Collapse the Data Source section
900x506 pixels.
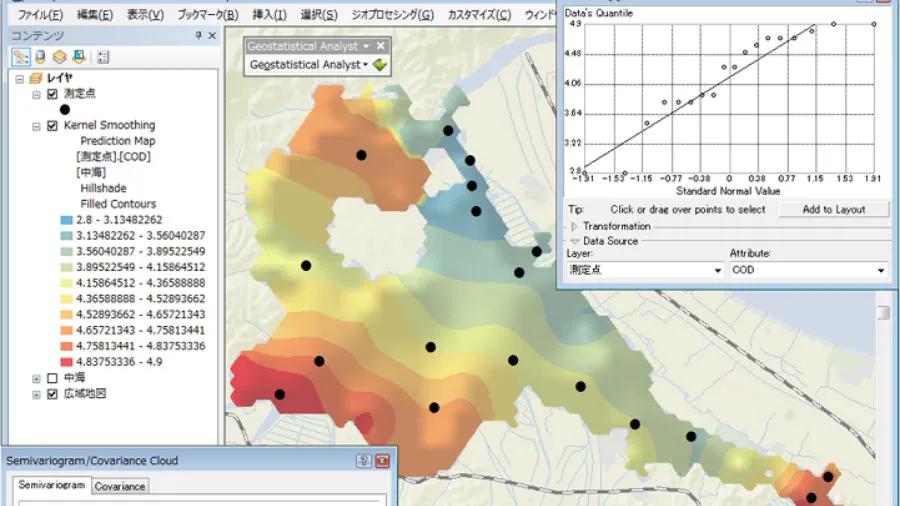(575, 242)
